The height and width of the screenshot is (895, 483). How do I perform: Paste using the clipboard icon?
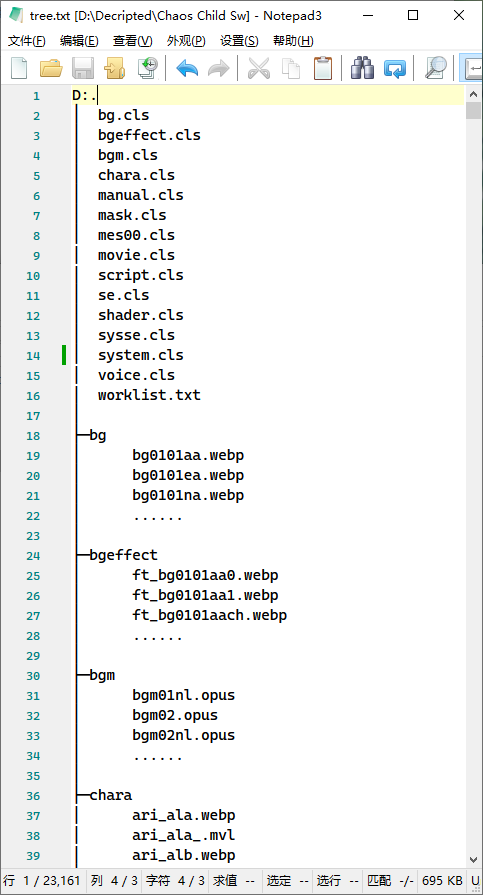coord(323,68)
